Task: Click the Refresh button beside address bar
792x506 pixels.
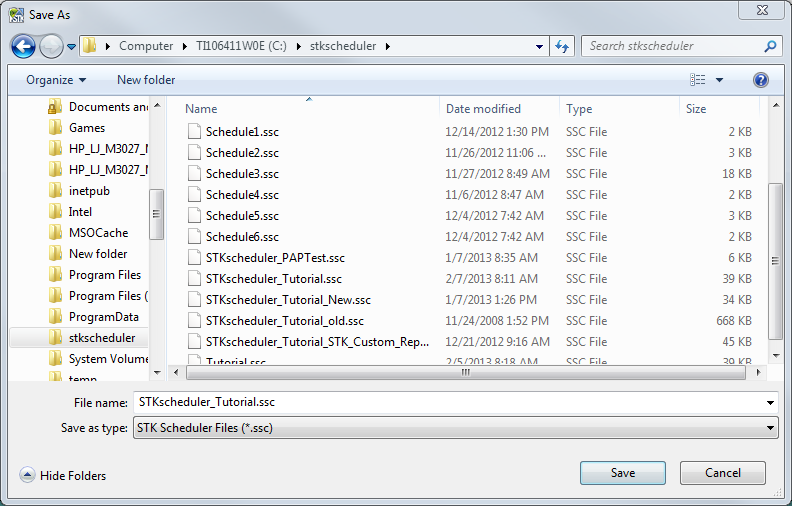Action: tap(562, 46)
